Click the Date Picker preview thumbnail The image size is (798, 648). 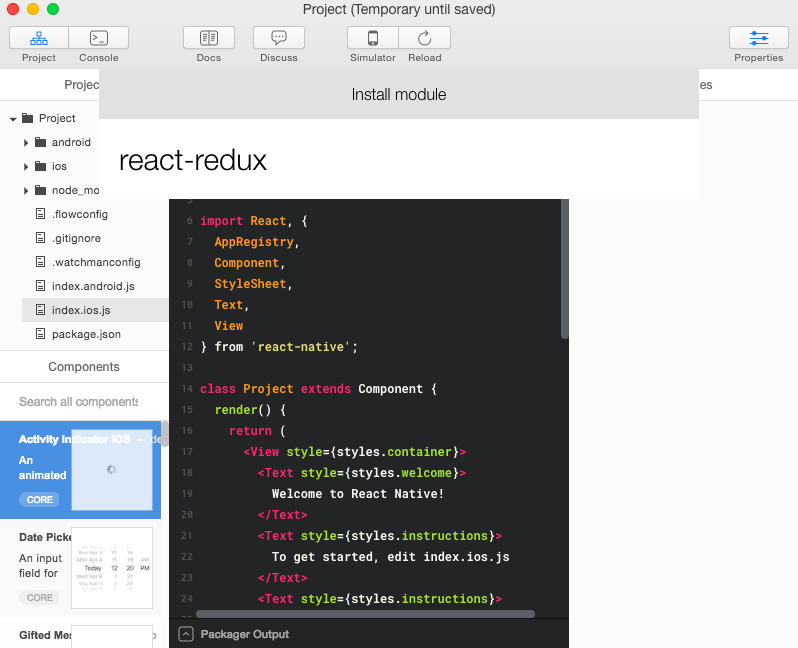click(112, 568)
